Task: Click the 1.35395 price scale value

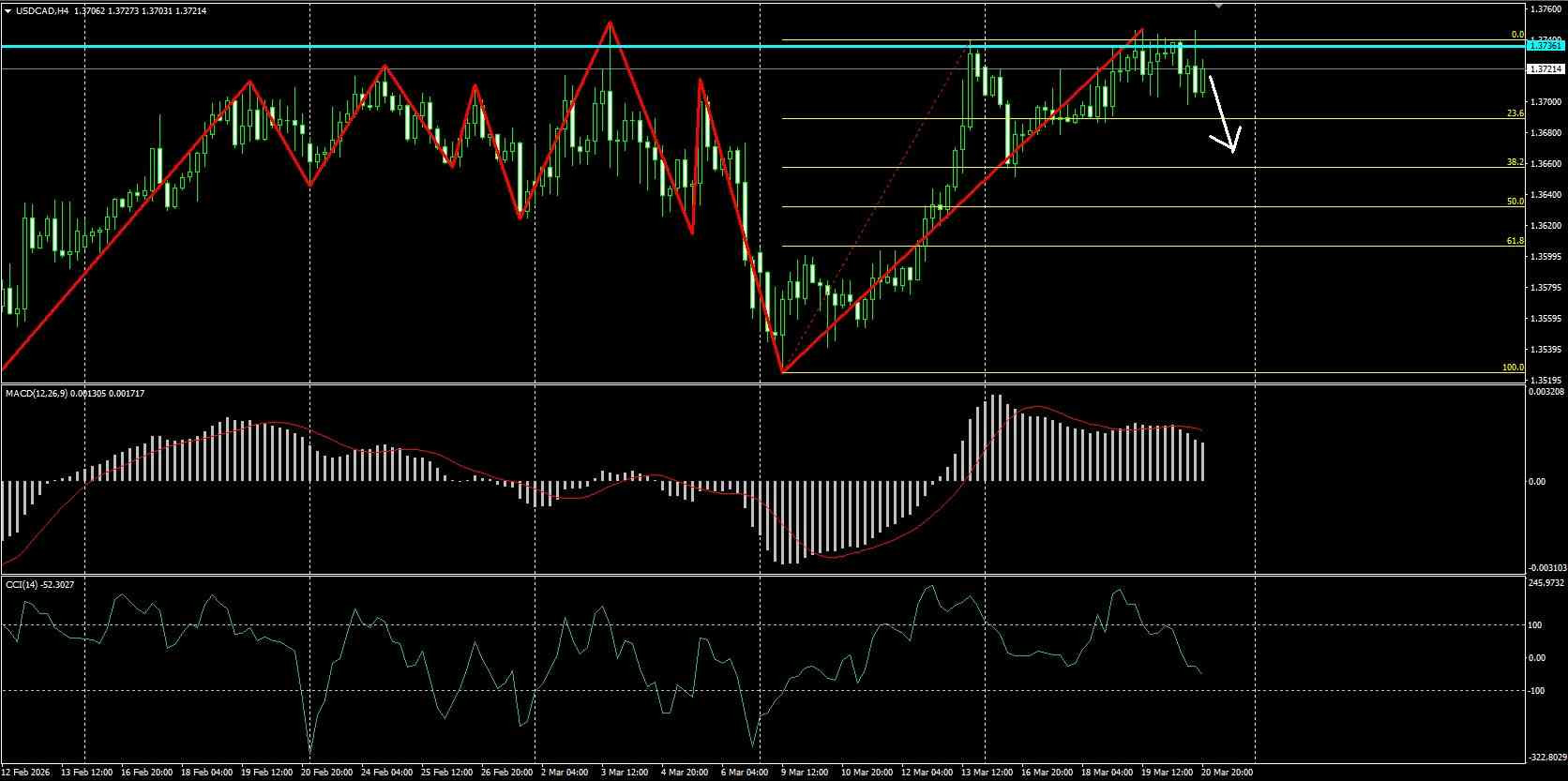Action: pyautogui.click(x=1545, y=349)
